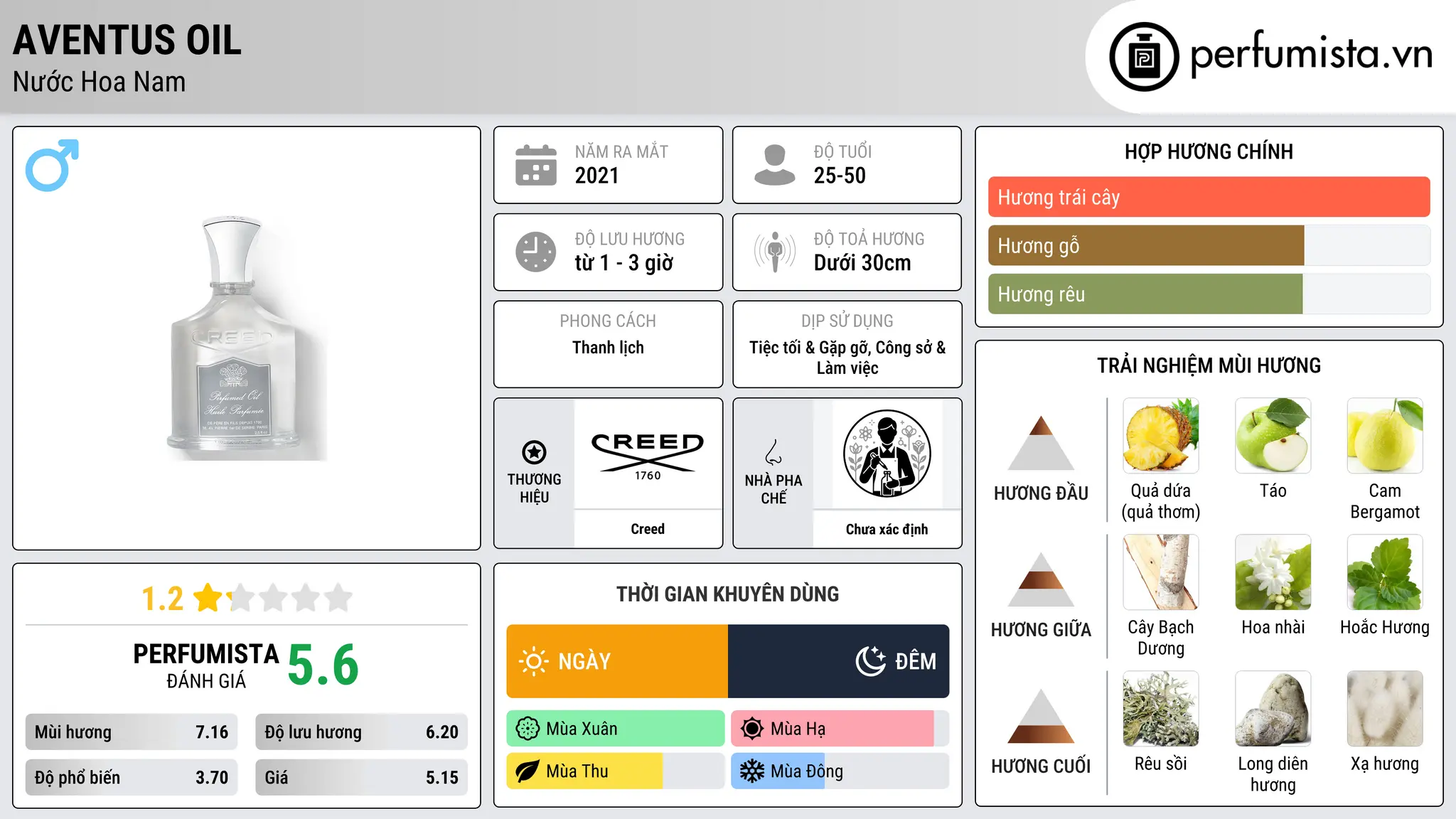Image resolution: width=1456 pixels, height=819 pixels.
Task: Click the perfumista.vn perfume bottle logo
Action: [x=1144, y=57]
